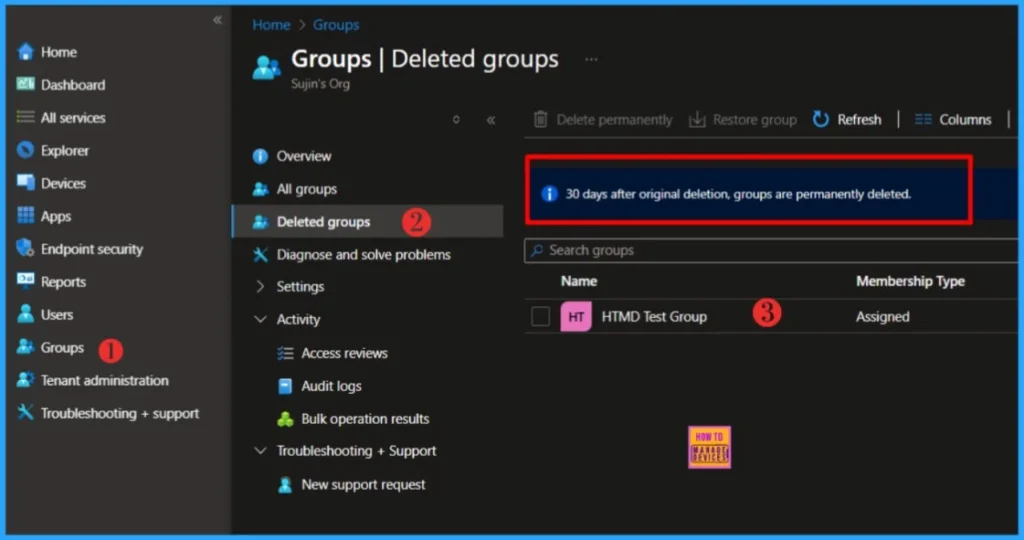Click the Diagnose and solve problems wrench icon
This screenshot has height=540, width=1024.
pyautogui.click(x=260, y=254)
